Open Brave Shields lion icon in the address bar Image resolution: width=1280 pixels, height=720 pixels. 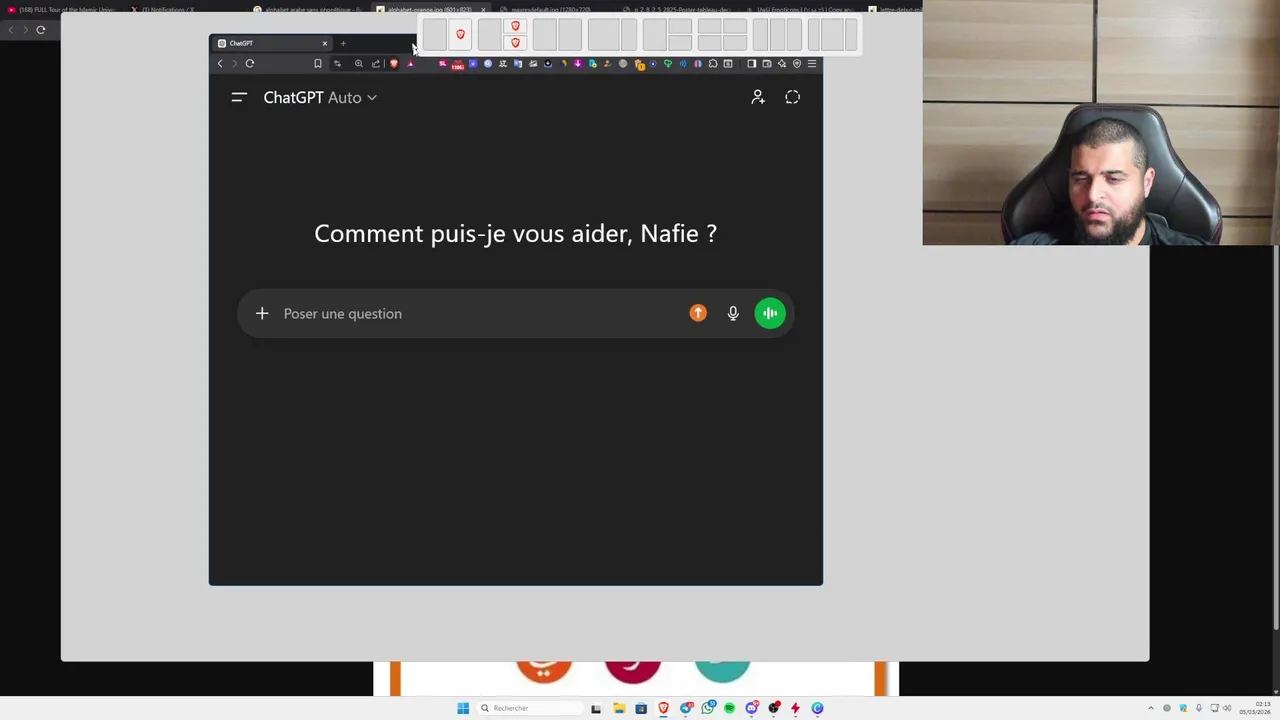coord(394,63)
